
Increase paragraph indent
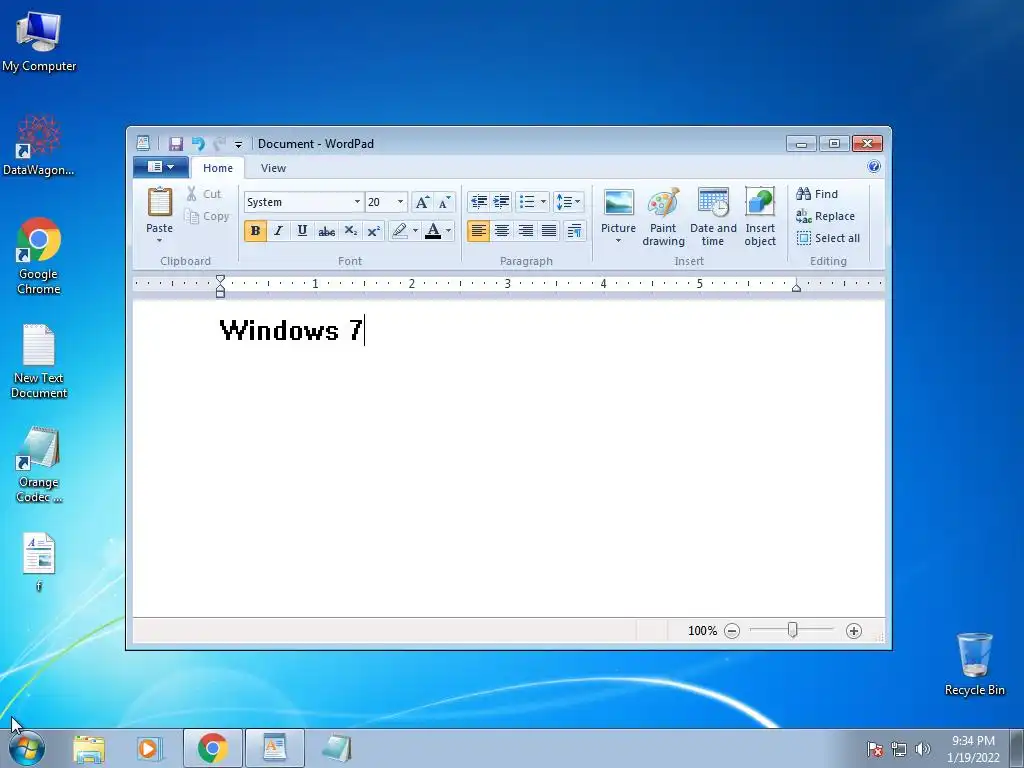pos(502,202)
